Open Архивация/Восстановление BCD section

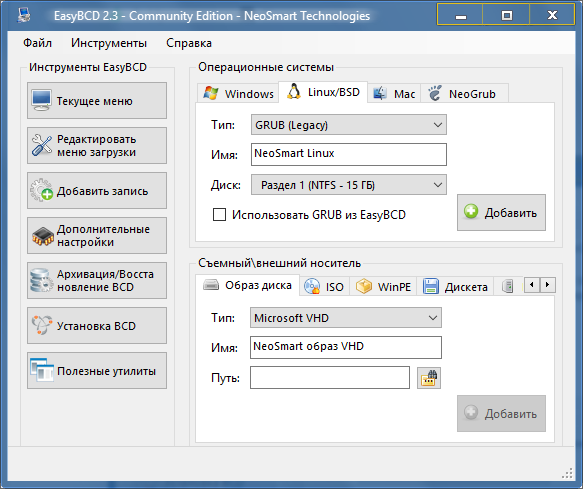pos(97,281)
